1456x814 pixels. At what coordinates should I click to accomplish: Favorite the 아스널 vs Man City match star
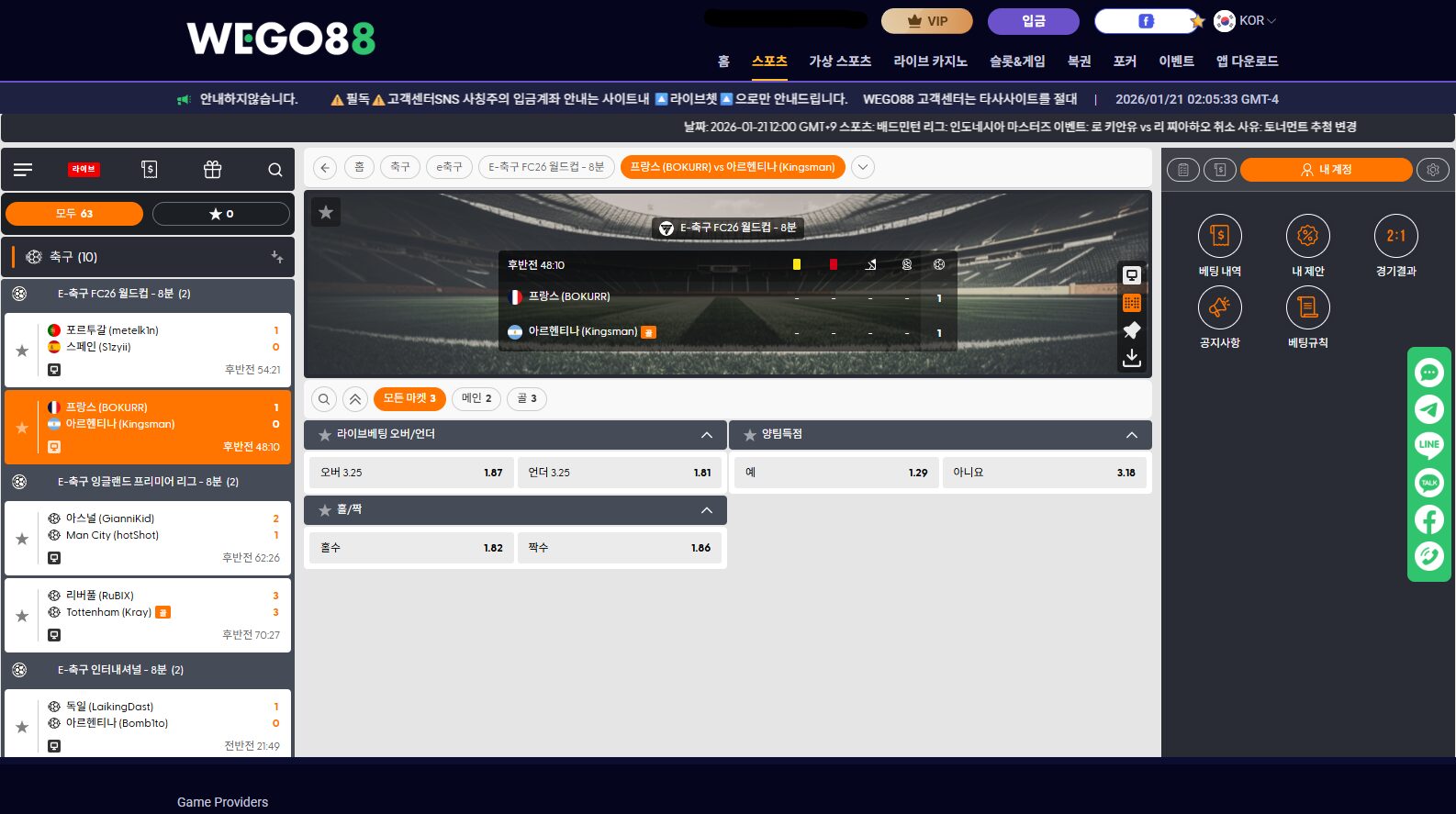[x=22, y=539]
